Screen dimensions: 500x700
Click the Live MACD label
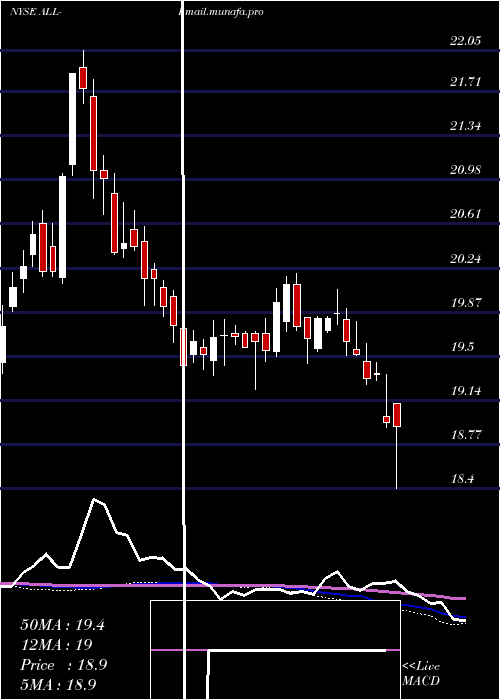point(421,673)
